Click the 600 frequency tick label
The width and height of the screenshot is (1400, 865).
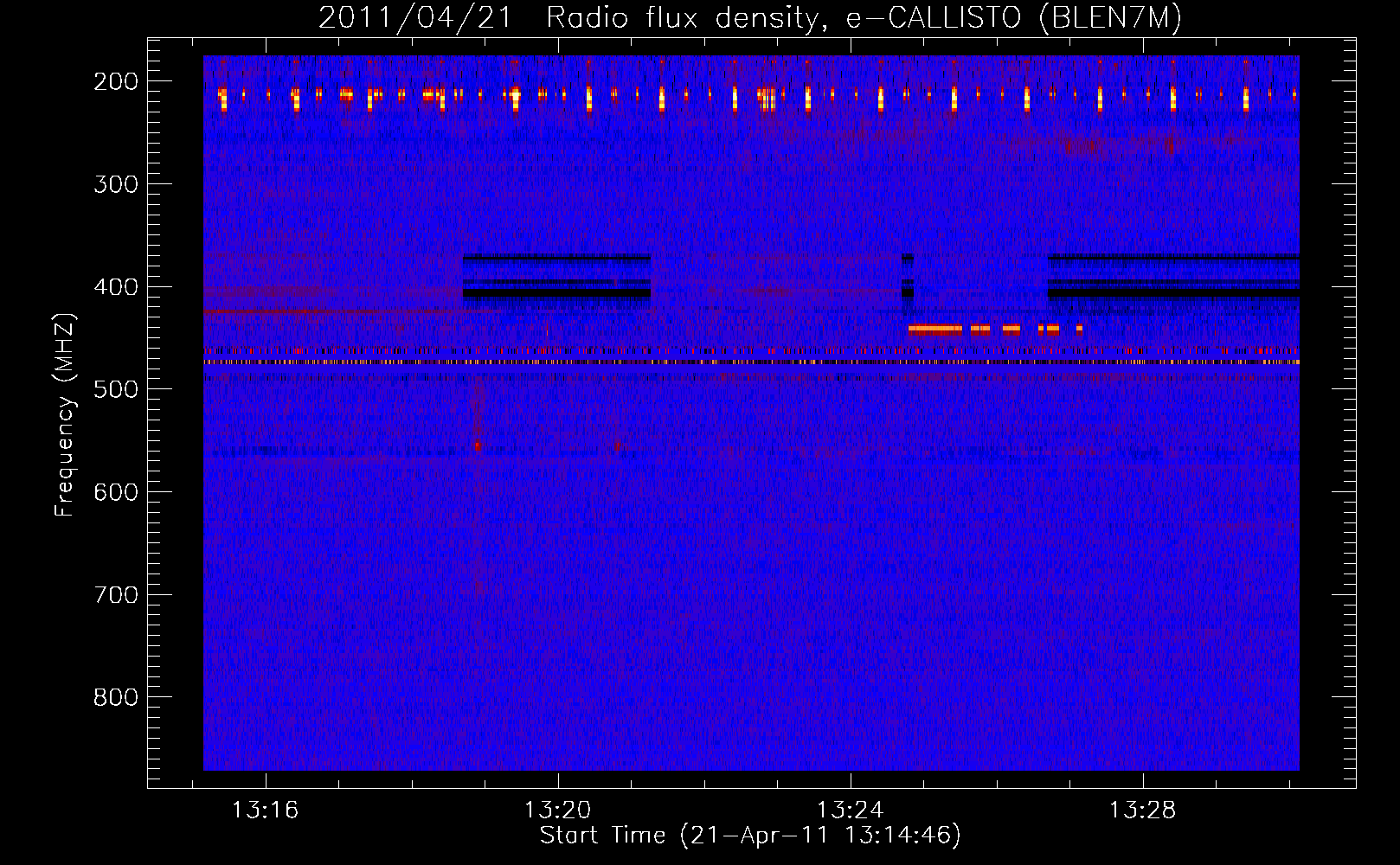[x=116, y=491]
